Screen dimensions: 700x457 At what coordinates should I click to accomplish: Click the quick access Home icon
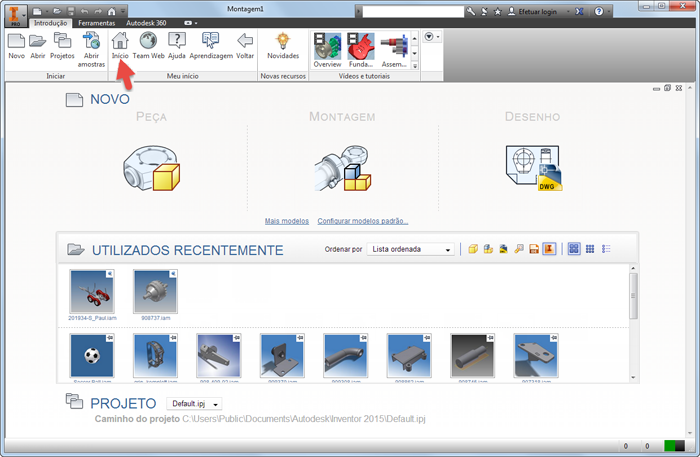(x=112, y=11)
